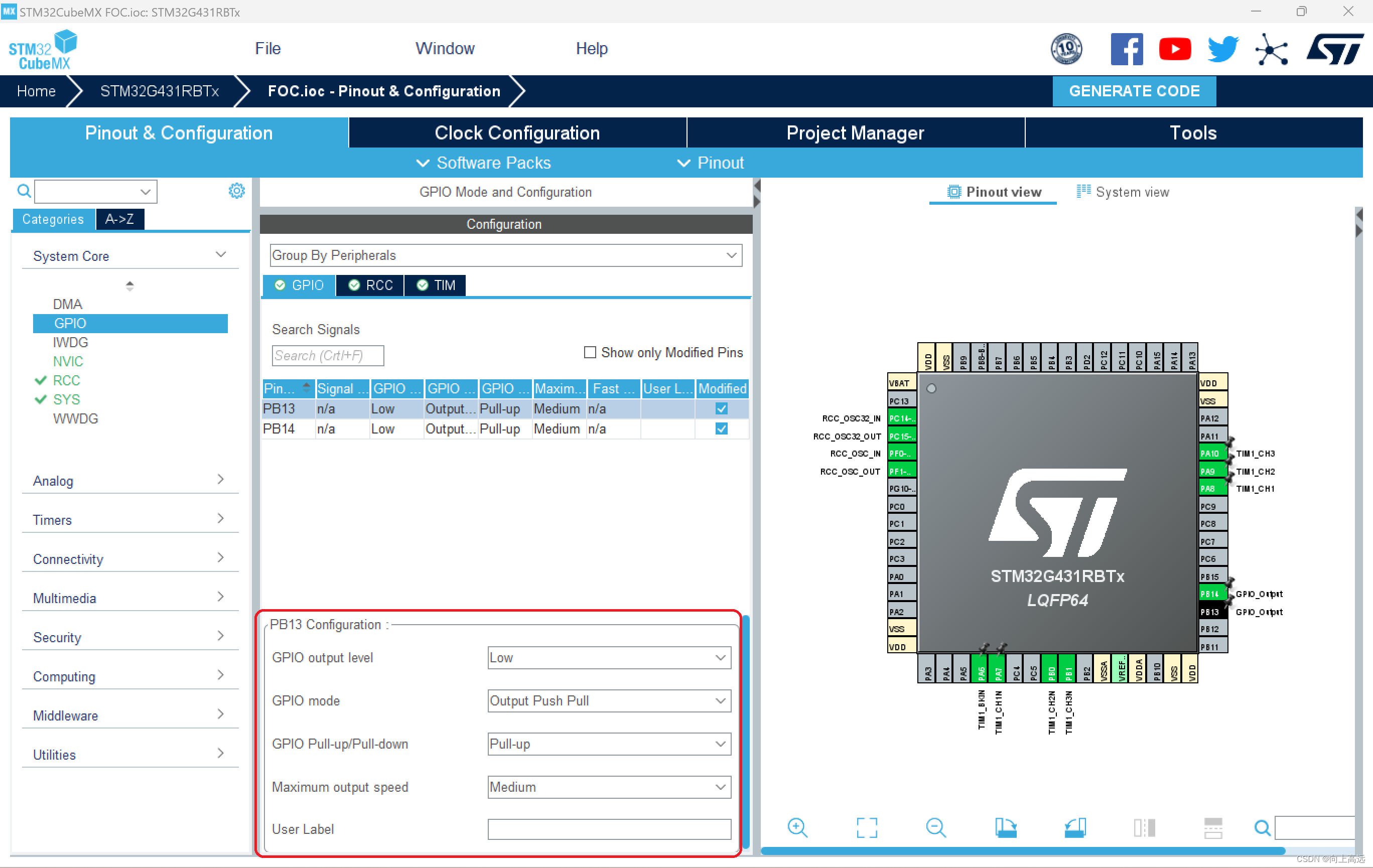Screen dimensions: 1373x868
Task: Open the Group By Peripherals dropdown
Action: point(732,255)
